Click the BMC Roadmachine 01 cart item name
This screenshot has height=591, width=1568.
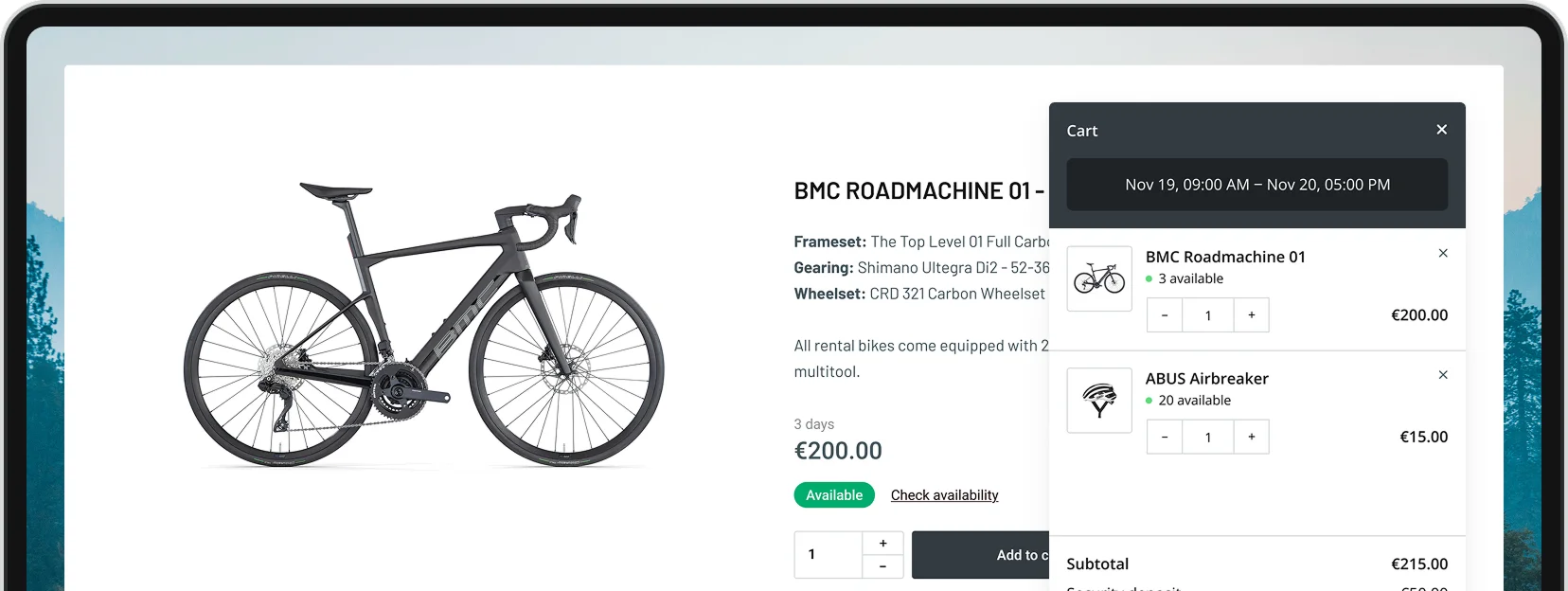tap(1225, 257)
